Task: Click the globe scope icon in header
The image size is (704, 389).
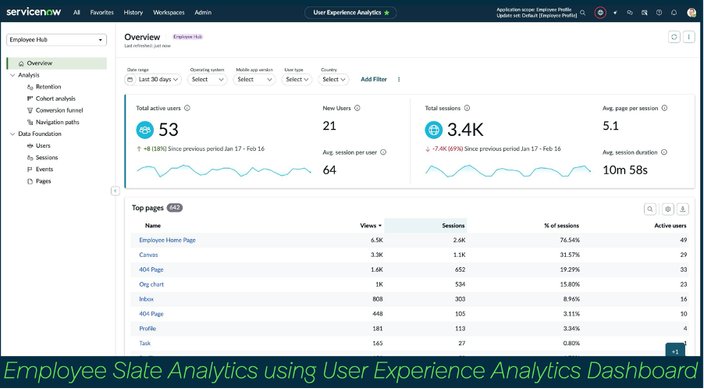Action: click(x=600, y=13)
